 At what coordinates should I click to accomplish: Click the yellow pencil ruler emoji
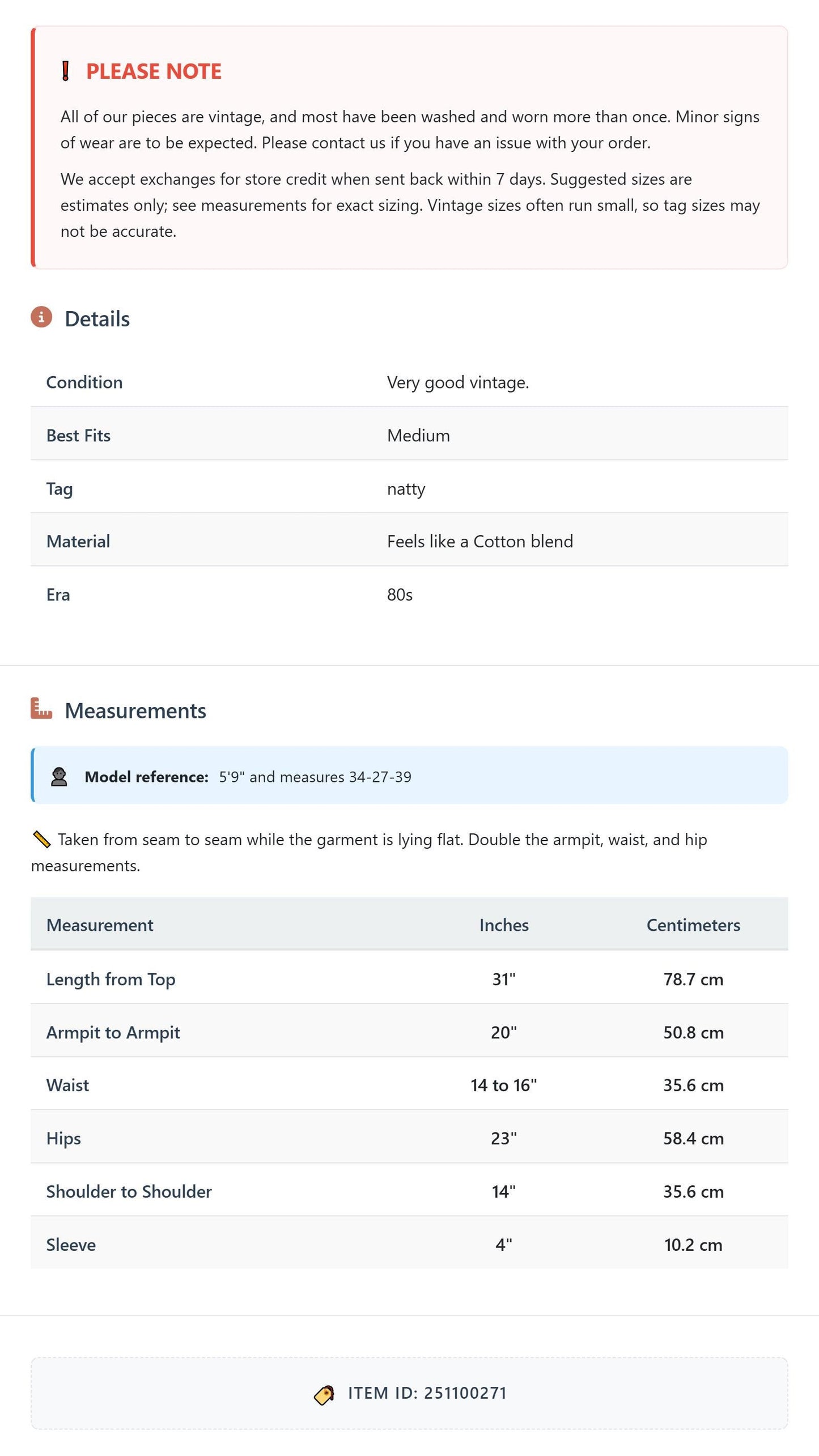click(x=41, y=839)
